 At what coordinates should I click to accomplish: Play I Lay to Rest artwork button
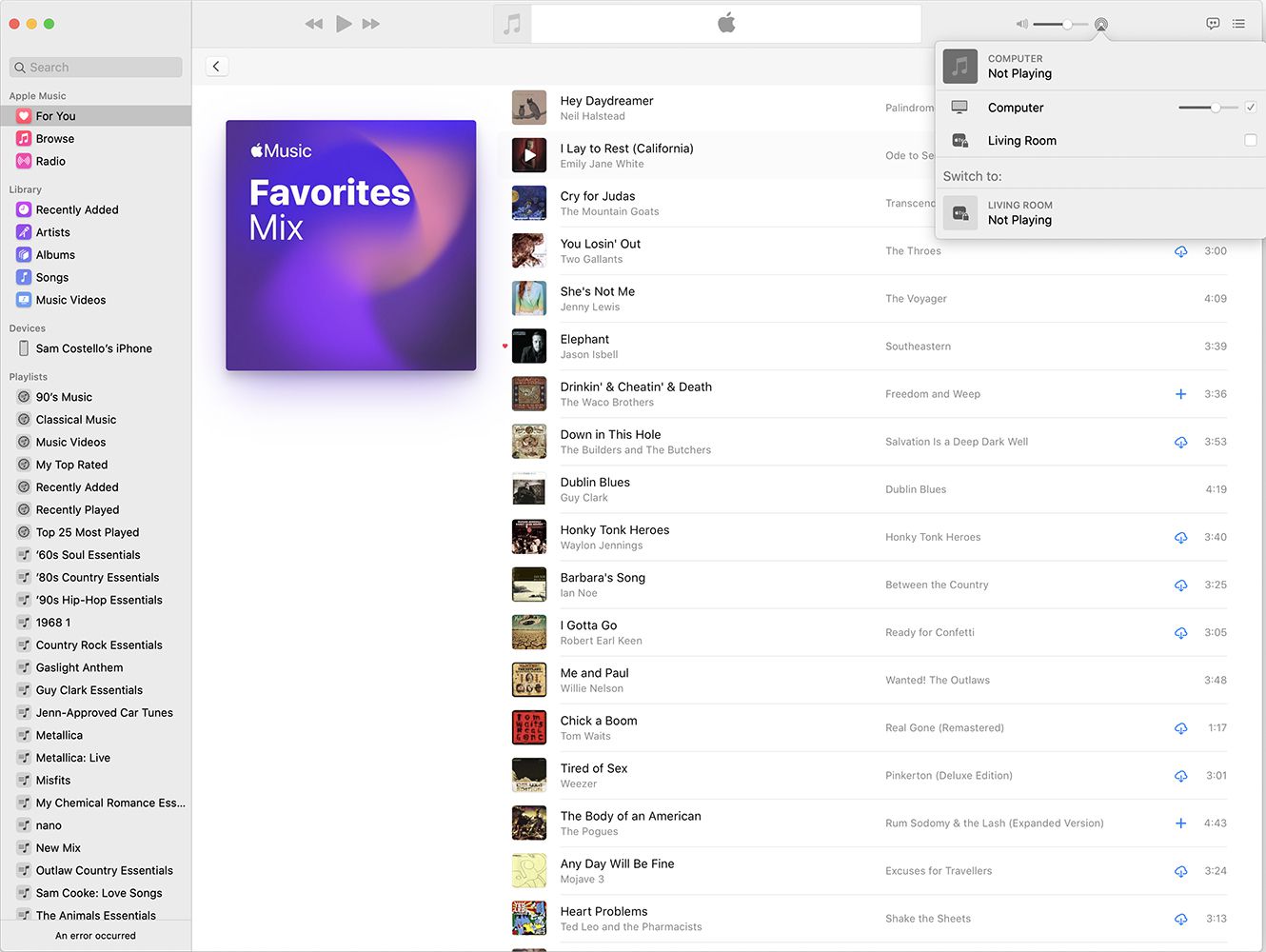tap(529, 155)
